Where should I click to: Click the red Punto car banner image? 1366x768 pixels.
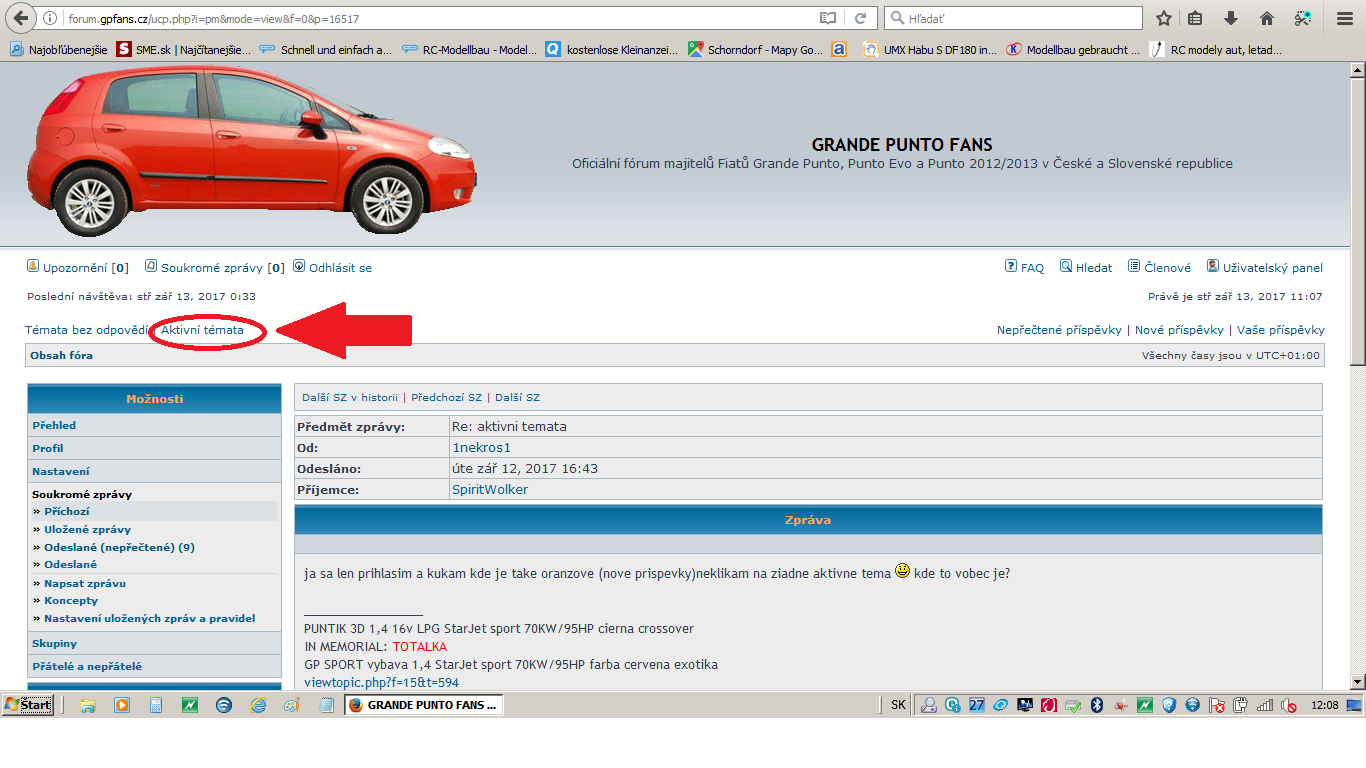click(x=250, y=150)
